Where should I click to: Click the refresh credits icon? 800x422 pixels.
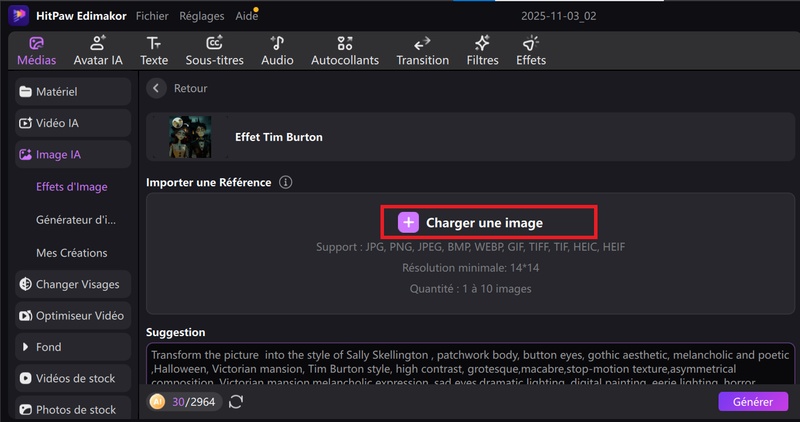pos(236,402)
